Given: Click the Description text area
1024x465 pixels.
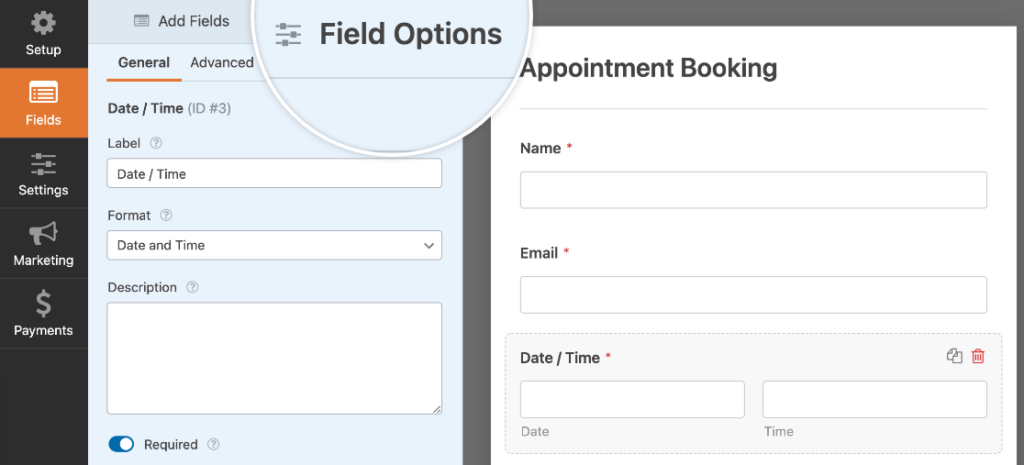Looking at the screenshot, I should point(274,358).
